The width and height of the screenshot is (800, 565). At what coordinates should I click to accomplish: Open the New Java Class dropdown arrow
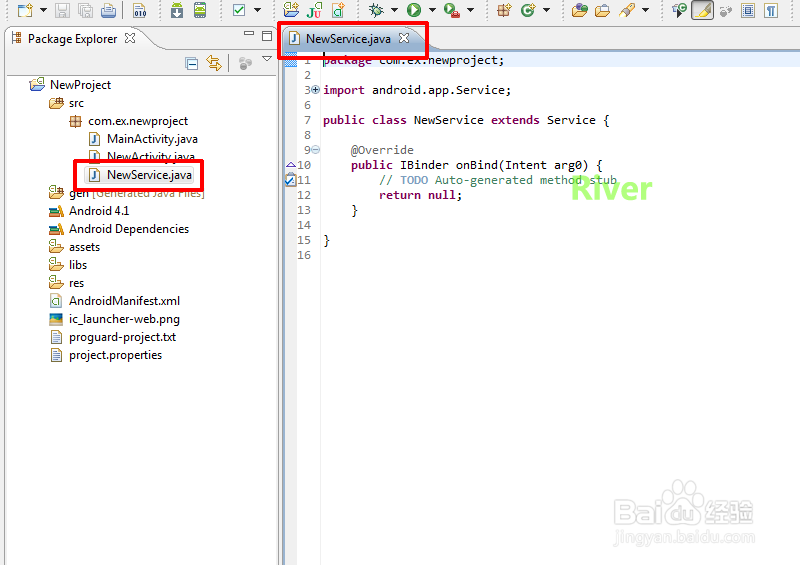[546, 10]
